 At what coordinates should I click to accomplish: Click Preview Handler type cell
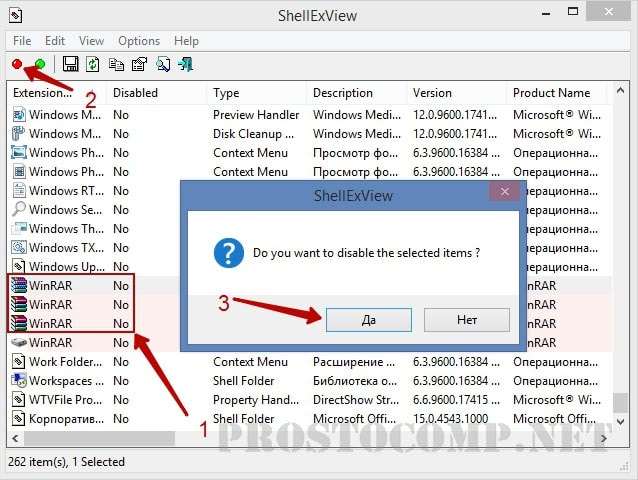[x=256, y=115]
